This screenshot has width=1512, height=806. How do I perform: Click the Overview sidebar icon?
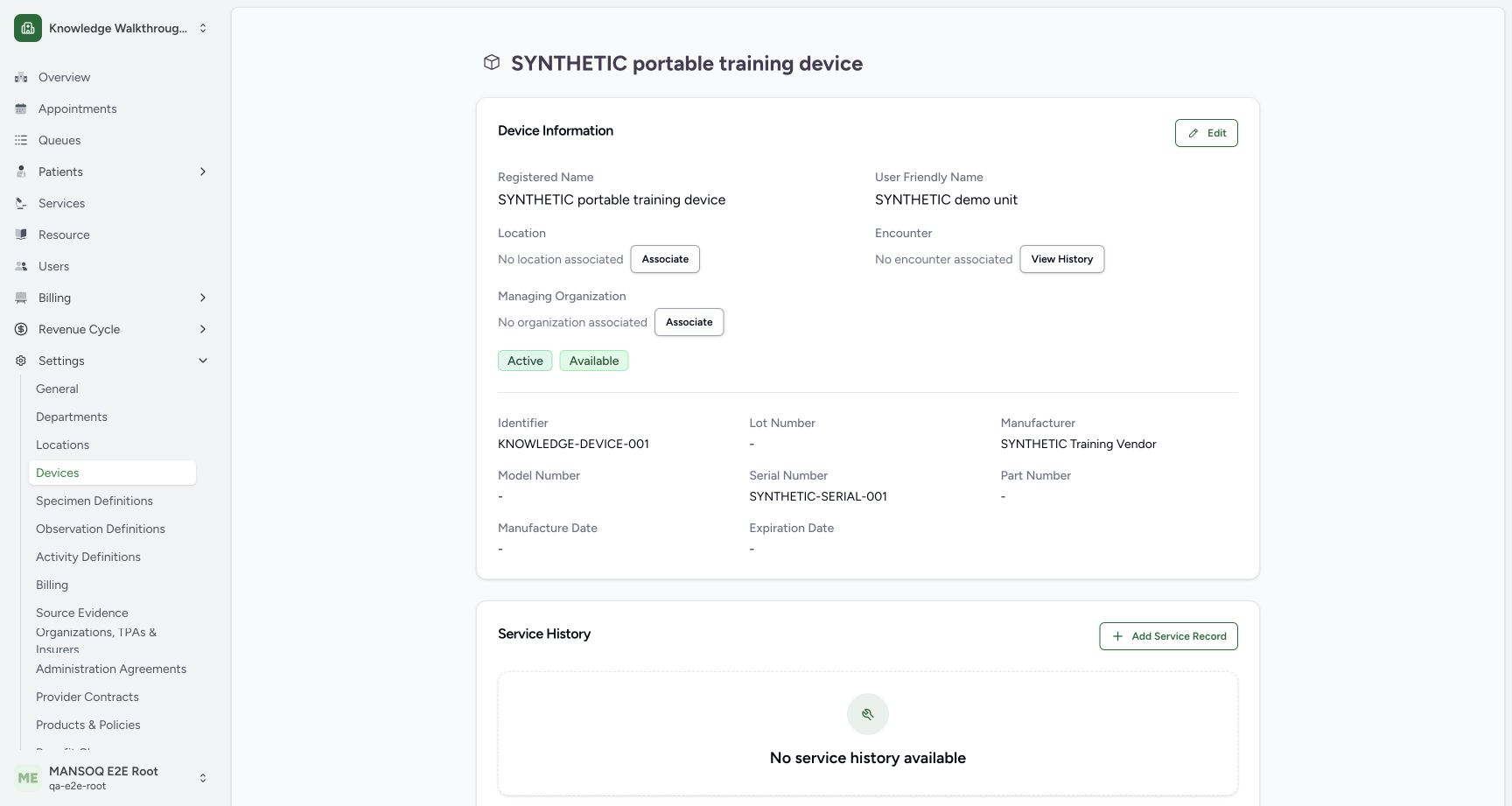(21, 77)
